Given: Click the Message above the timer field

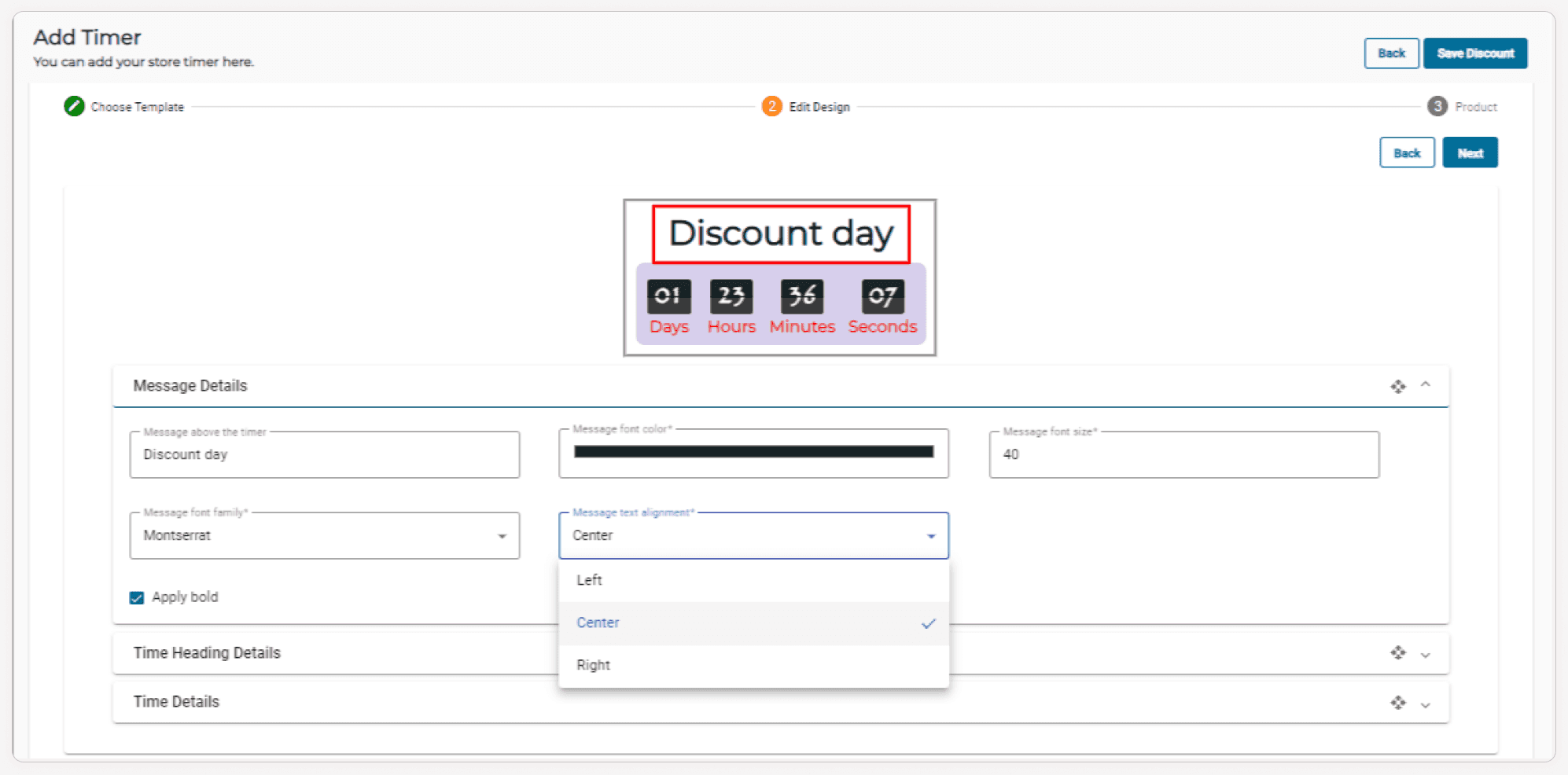Looking at the screenshot, I should [324, 454].
